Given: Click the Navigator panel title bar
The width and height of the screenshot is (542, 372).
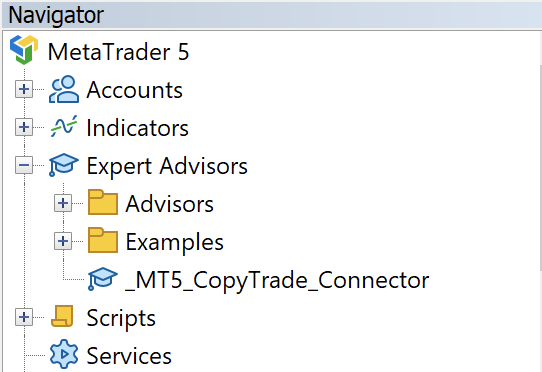Looking at the screenshot, I should [271, 15].
